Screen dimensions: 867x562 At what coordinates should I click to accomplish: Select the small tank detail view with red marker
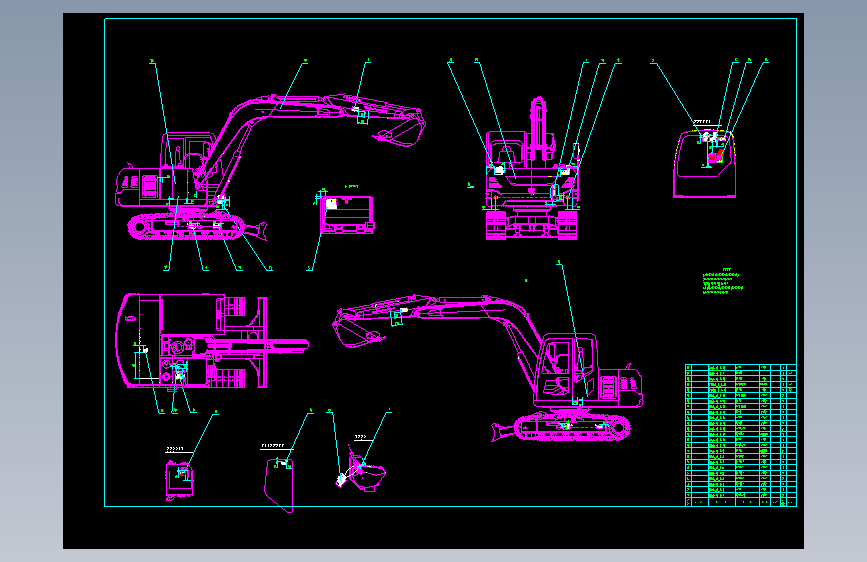(x=179, y=480)
